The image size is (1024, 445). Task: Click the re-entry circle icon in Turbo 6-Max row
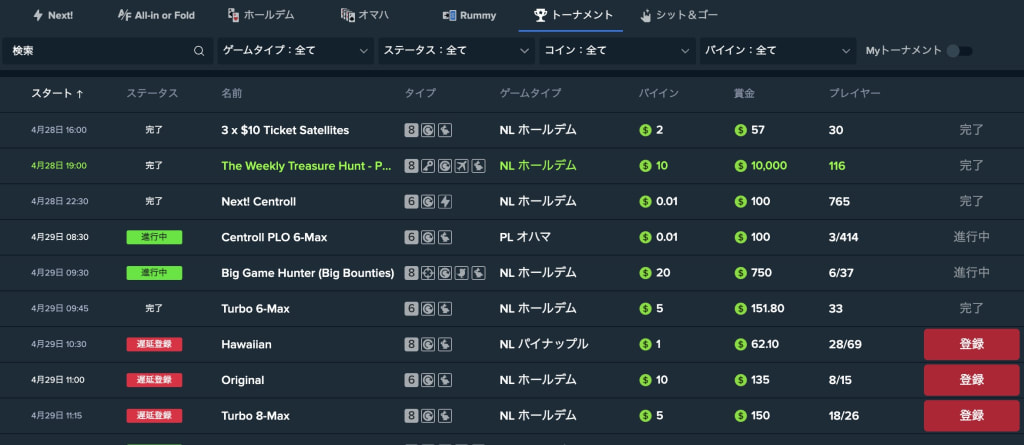(428, 308)
